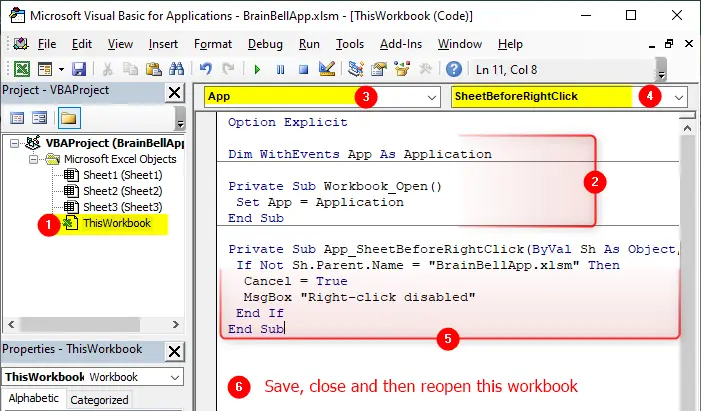
Task: Open the Add-Ins menu
Action: (x=401, y=44)
